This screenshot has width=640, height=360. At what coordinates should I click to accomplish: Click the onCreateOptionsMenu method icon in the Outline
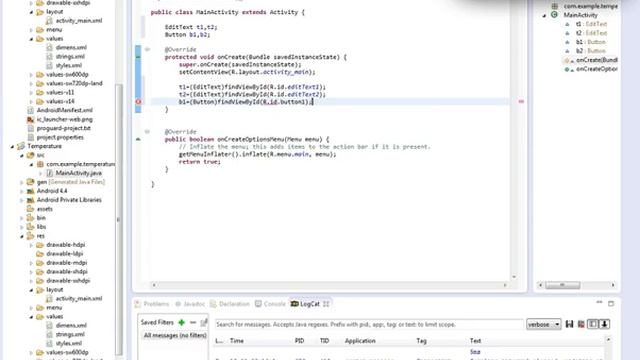click(567, 69)
